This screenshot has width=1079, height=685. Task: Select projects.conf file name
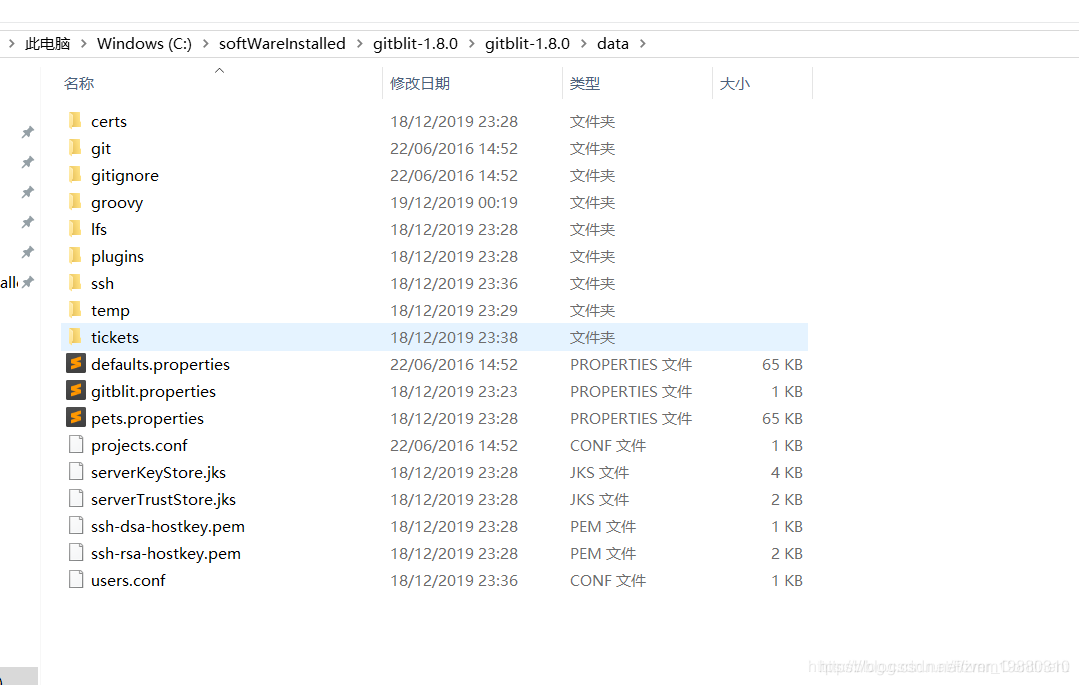(139, 446)
